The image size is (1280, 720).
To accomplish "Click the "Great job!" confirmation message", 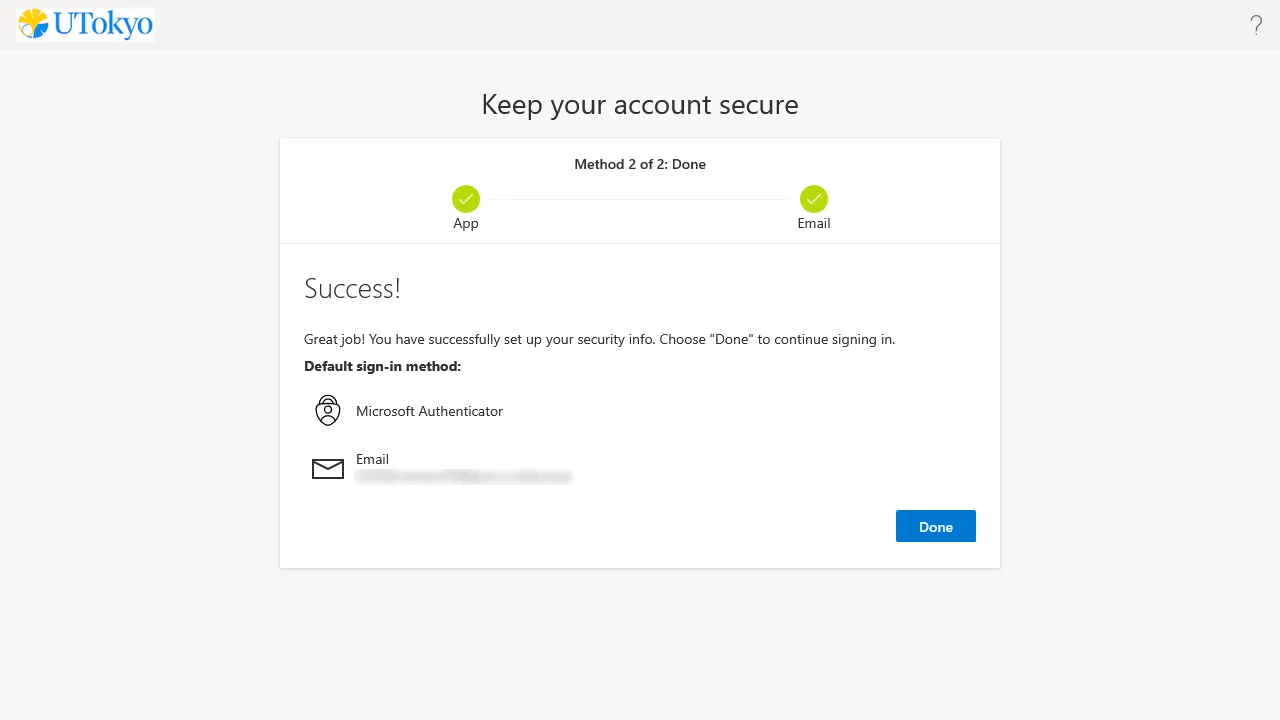I will [x=599, y=339].
